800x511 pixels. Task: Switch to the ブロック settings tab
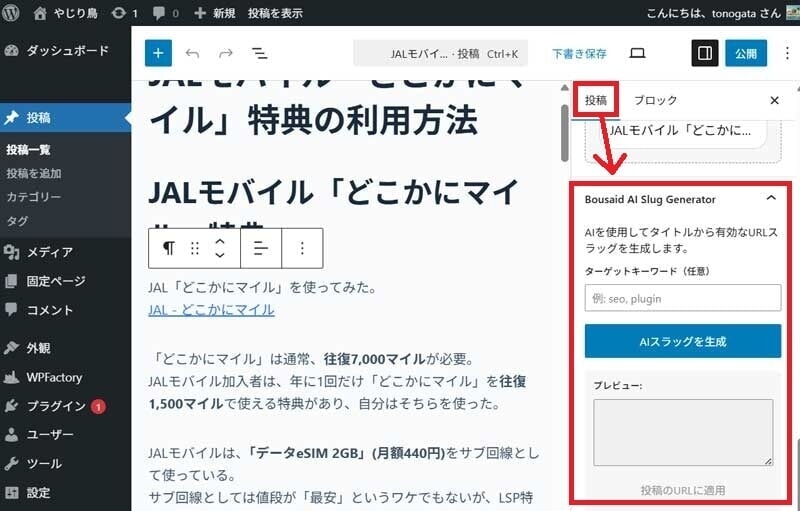[655, 100]
